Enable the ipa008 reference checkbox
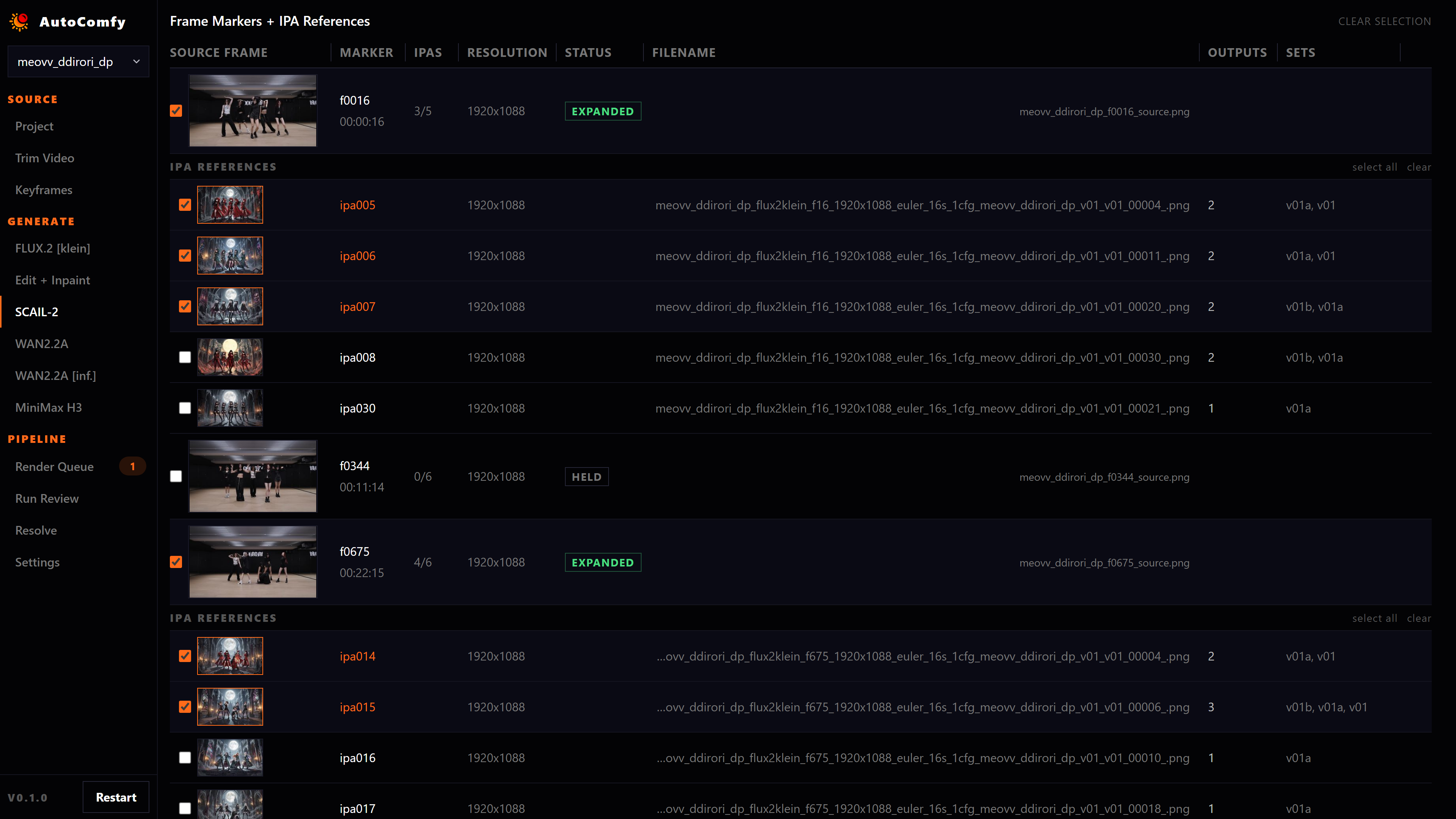Viewport: 1456px width, 819px height. 185,357
